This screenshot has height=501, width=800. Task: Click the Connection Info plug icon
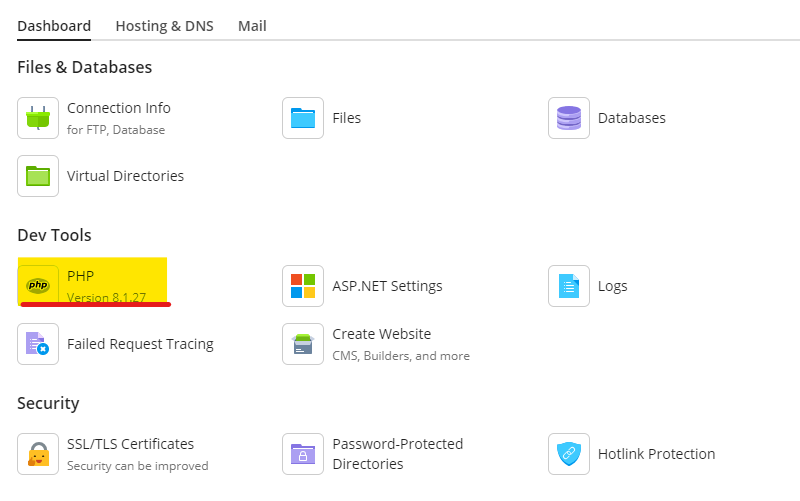coord(38,118)
